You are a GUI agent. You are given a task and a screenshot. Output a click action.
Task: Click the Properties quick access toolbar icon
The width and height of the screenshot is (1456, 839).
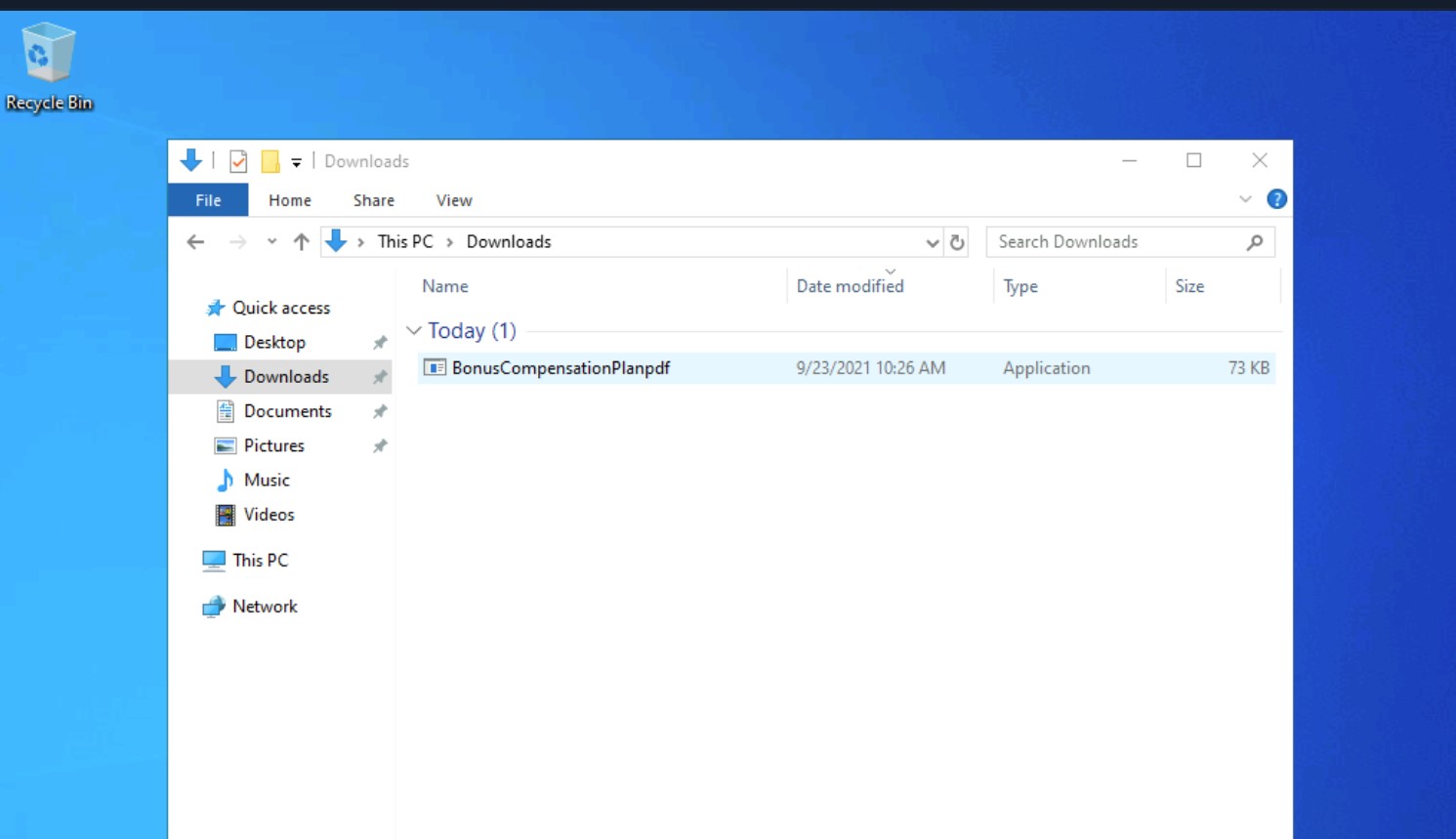(238, 161)
